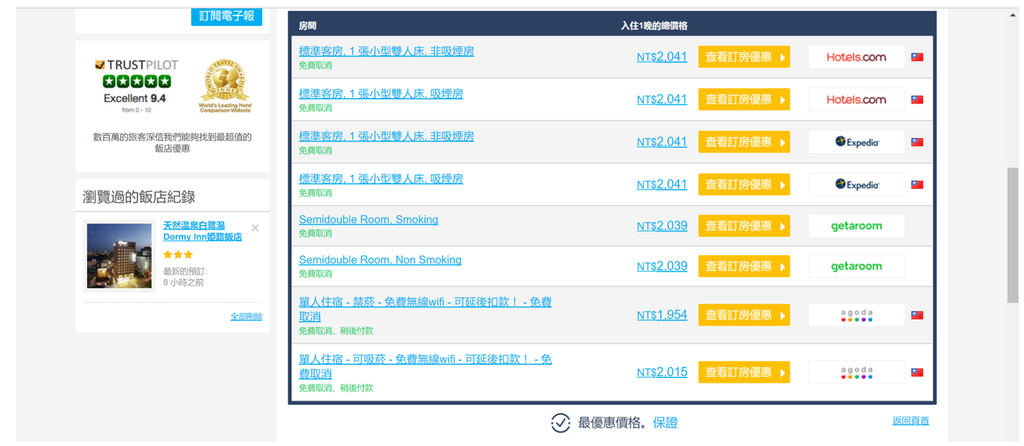Viewport: 1024px width, 446px height.
Task: Click the 瀏覽過的飯店紀錄 heading
Action: (x=139, y=197)
